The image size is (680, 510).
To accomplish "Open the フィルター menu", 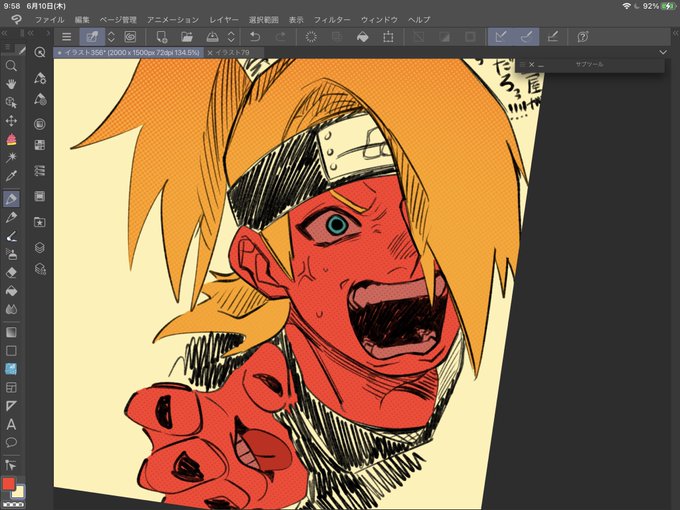I will (332, 20).
